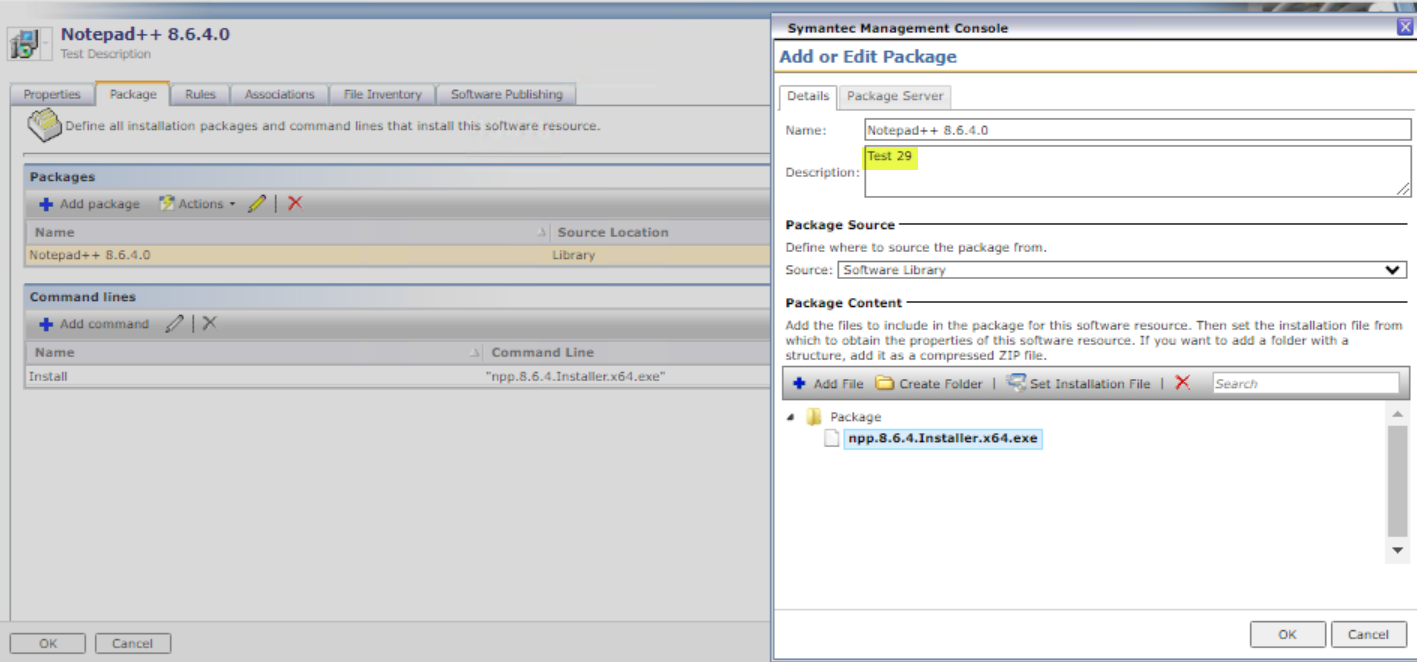Open the Source dropdown showing Software Library
The width and height of the screenshot is (1417, 662).
(1121, 270)
